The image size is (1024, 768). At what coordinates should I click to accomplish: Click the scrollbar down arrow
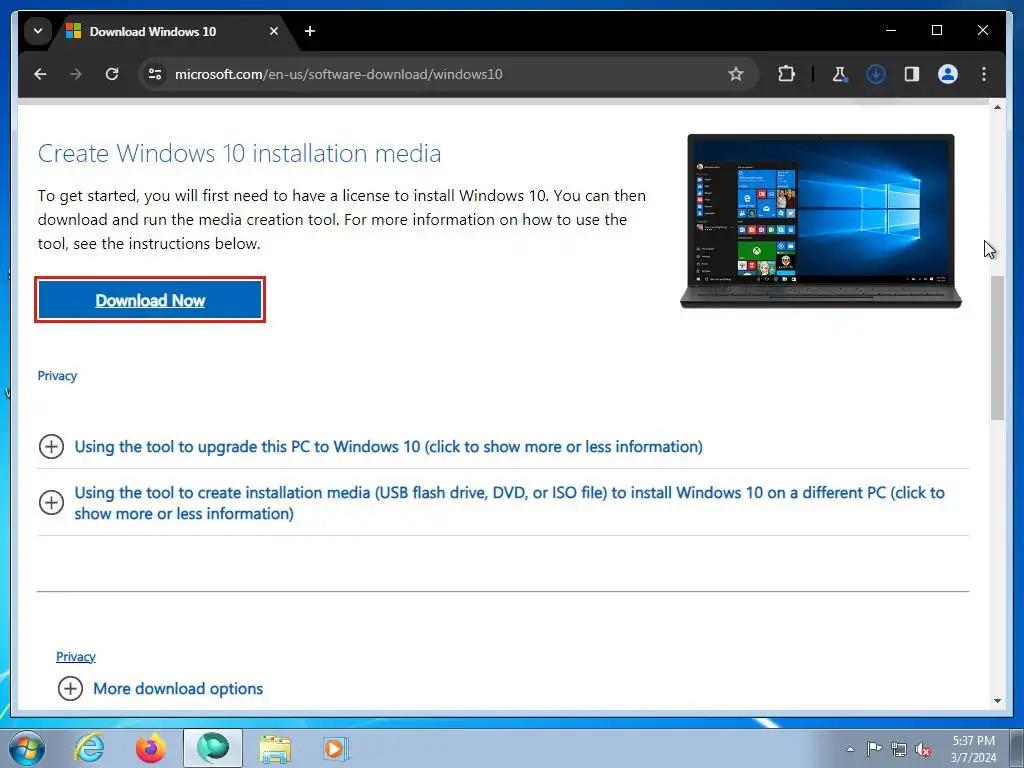click(x=997, y=701)
